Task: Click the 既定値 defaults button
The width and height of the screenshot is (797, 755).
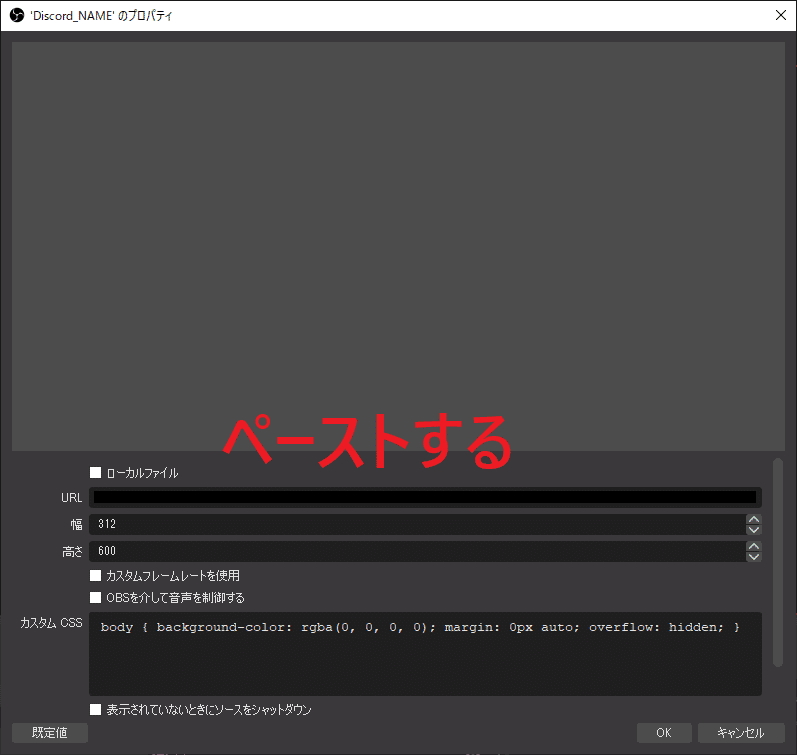Action: tap(50, 733)
